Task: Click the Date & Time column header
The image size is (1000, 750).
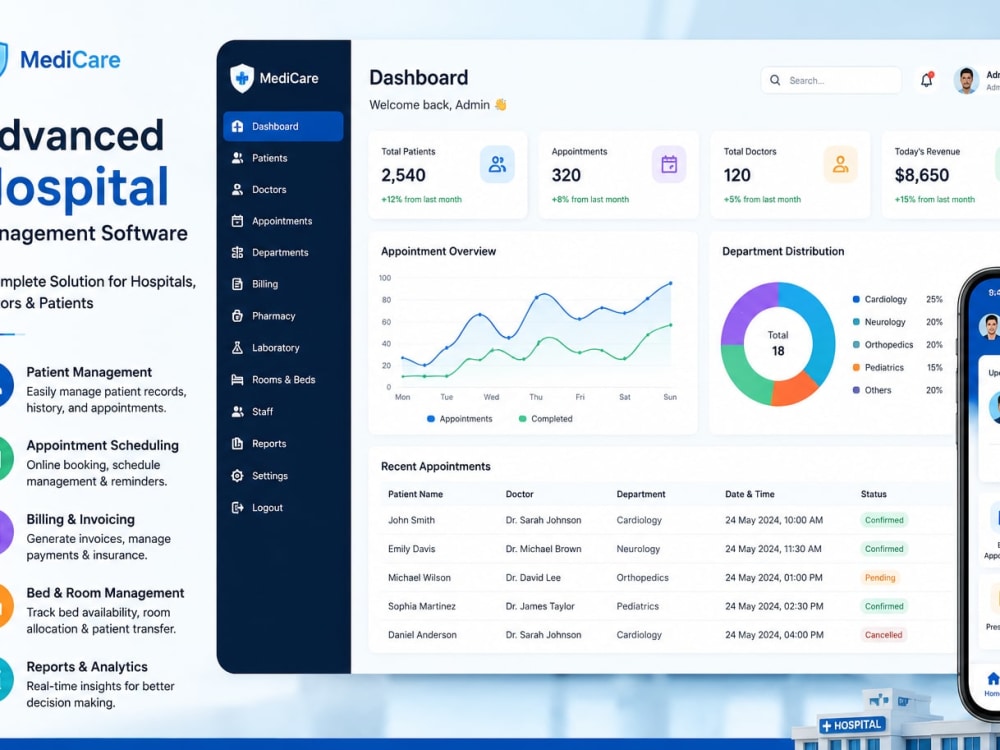Action: tap(749, 494)
